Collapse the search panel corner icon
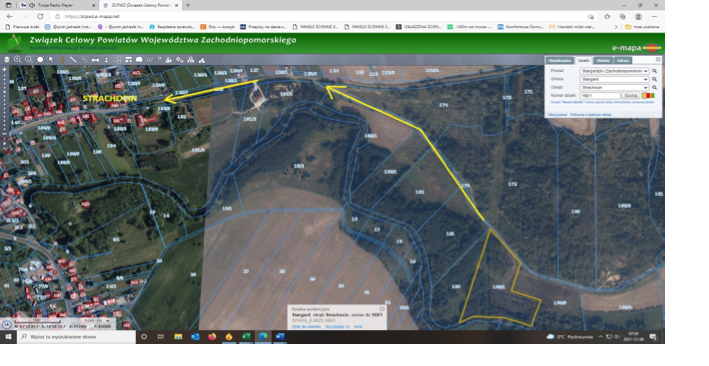Screen dimensions: 709x366 pos(658,59)
